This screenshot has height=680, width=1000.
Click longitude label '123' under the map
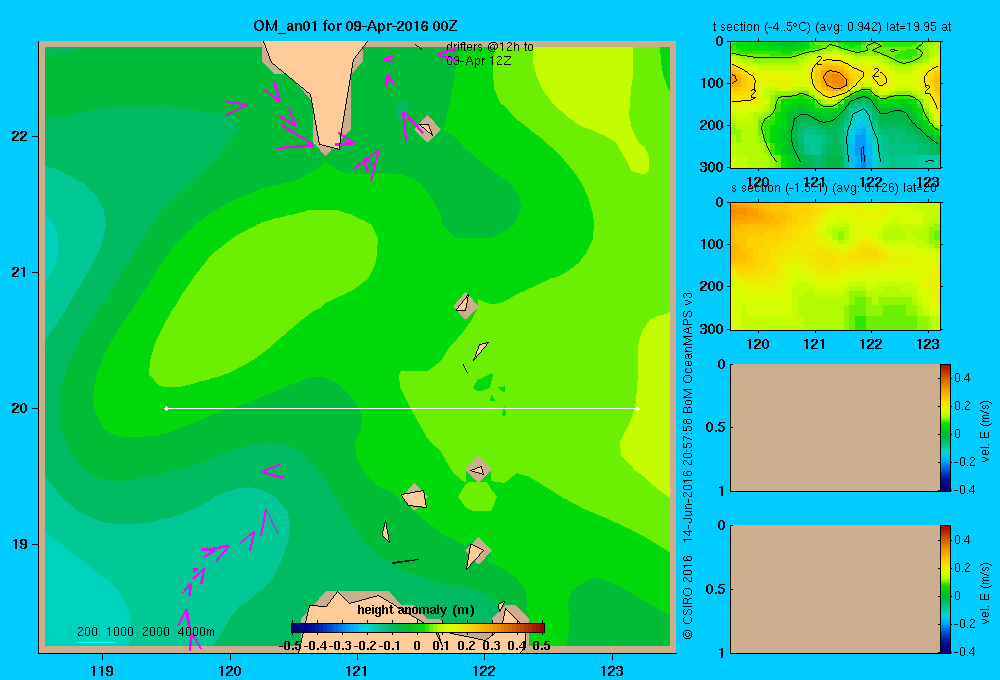[612, 670]
